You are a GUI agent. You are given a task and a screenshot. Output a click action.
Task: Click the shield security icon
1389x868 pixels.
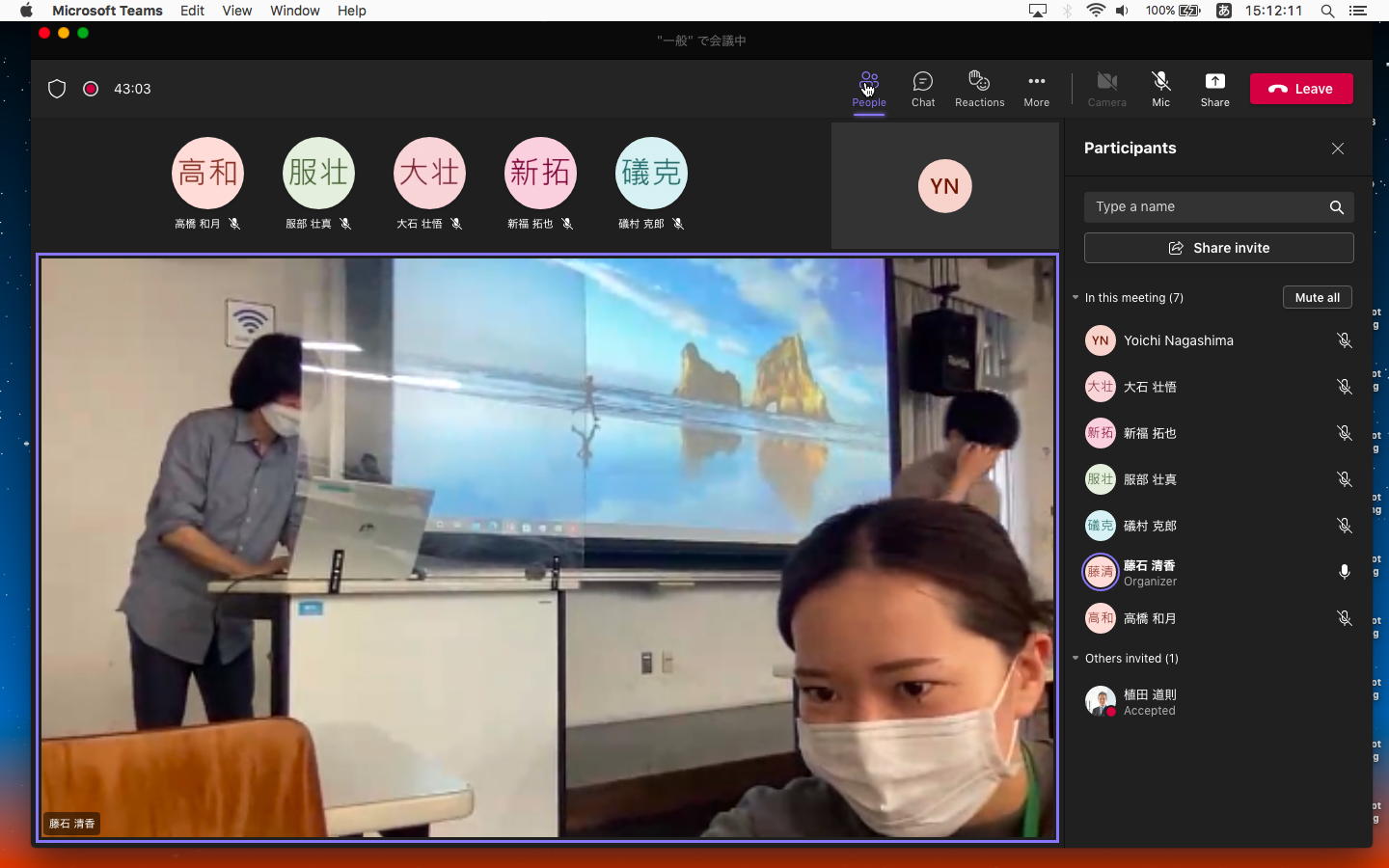point(57,89)
